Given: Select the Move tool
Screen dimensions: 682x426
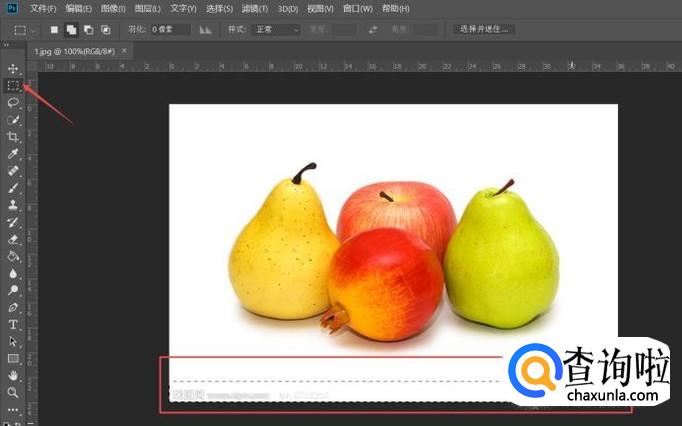Looking at the screenshot, I should (14, 68).
